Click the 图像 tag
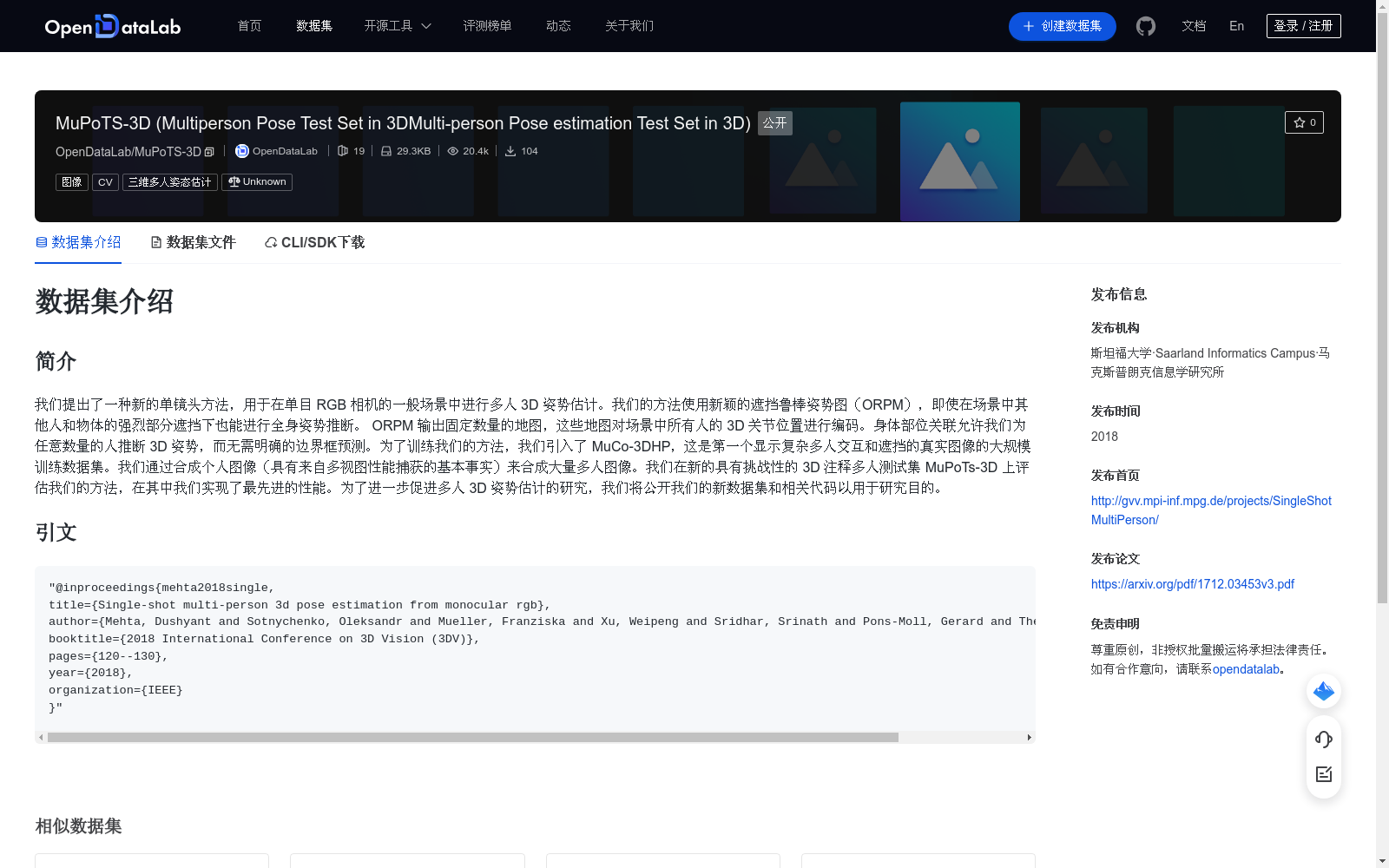Viewport: 1389px width, 868px height. (72, 182)
